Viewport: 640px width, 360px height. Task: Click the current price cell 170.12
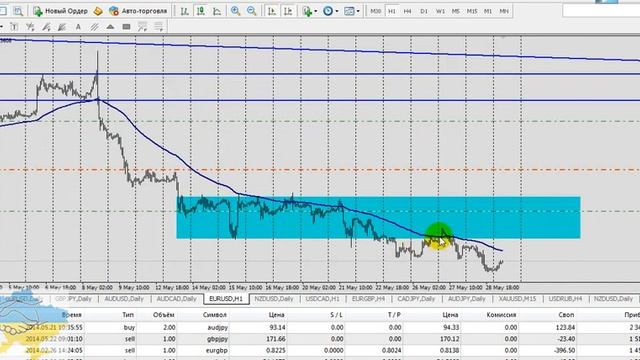(450, 339)
